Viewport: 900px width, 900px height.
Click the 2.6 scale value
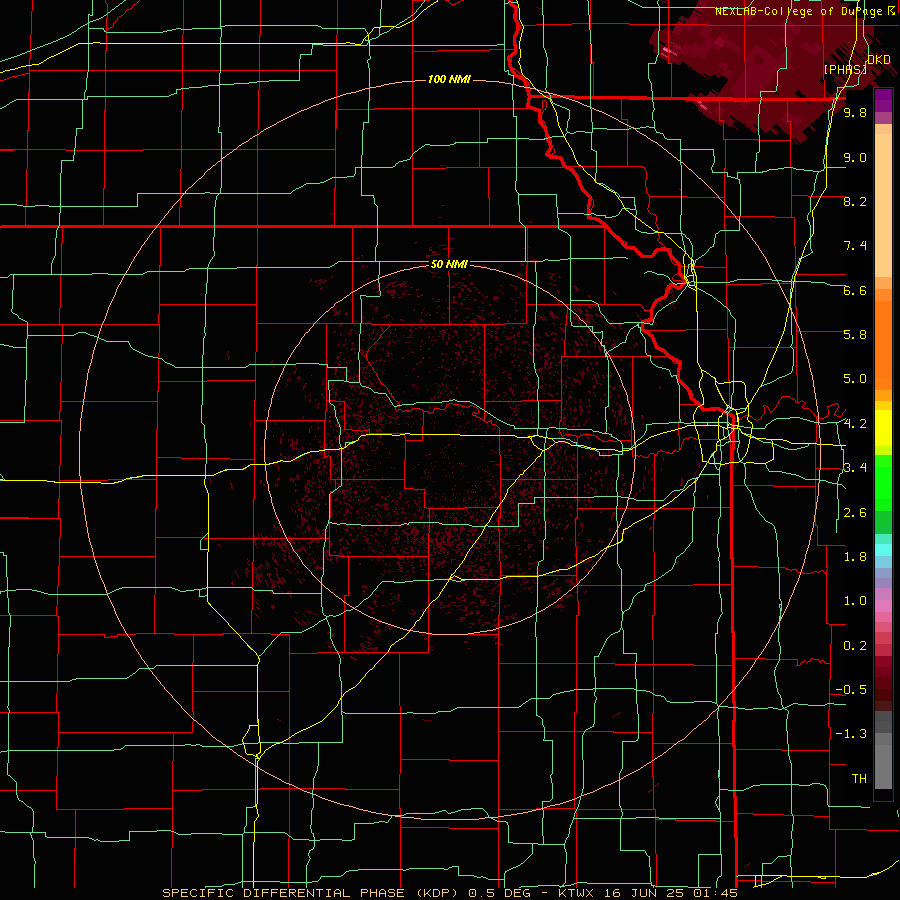[855, 513]
